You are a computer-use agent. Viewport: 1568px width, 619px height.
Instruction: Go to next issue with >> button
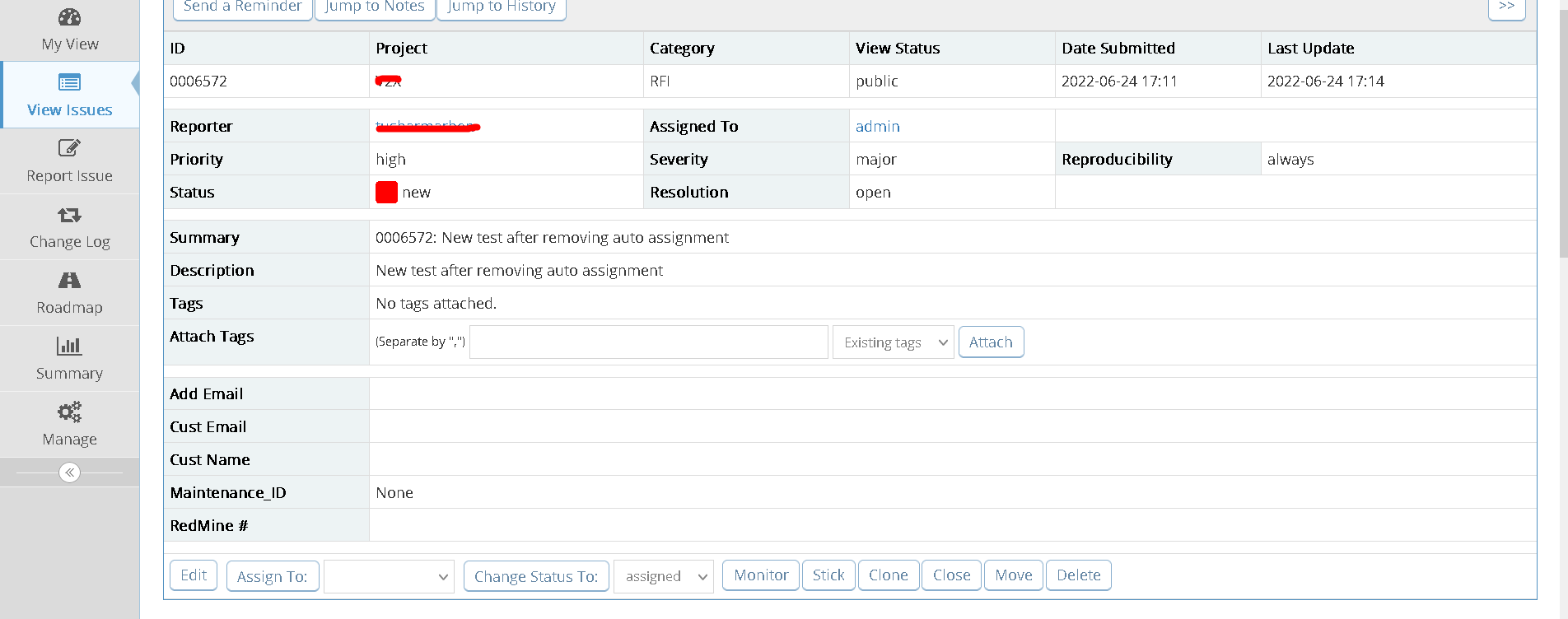click(x=1506, y=7)
